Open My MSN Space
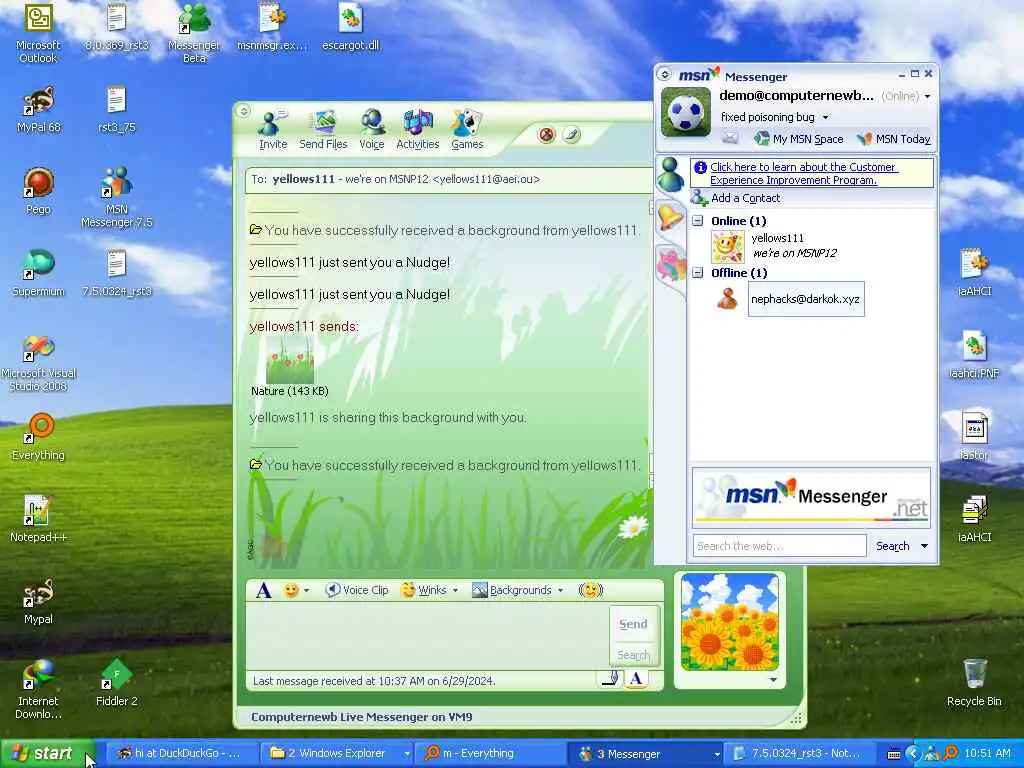 pyautogui.click(x=799, y=139)
